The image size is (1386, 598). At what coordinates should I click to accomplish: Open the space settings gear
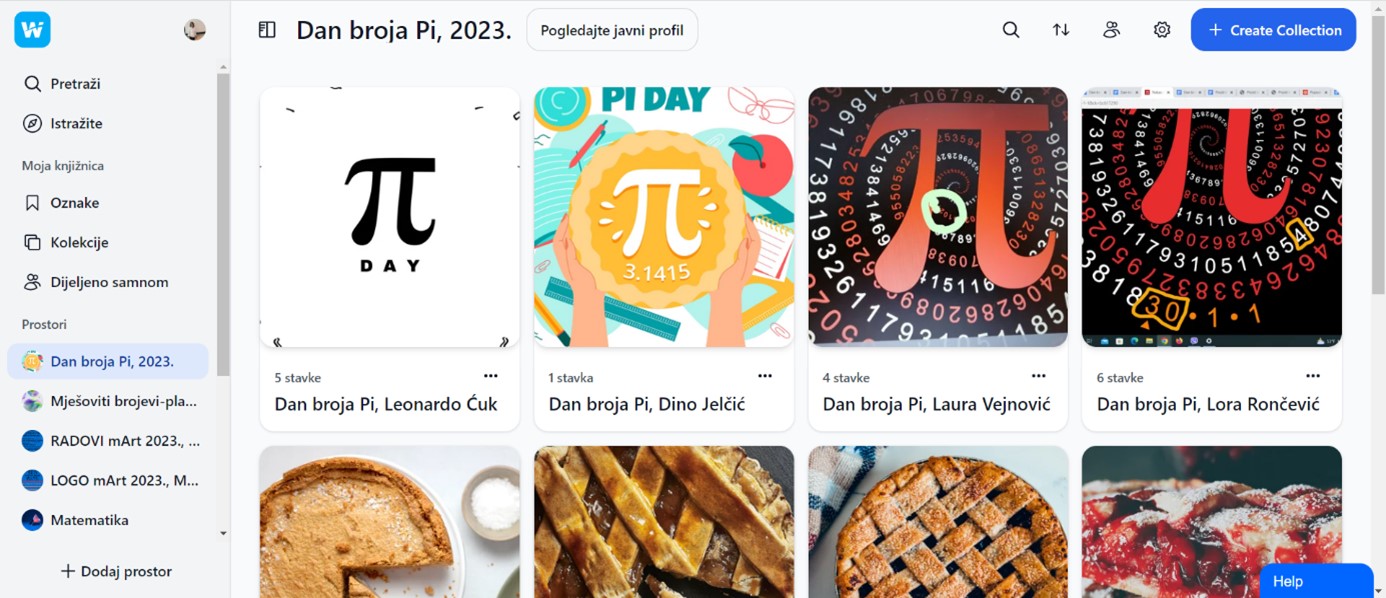(x=1162, y=30)
